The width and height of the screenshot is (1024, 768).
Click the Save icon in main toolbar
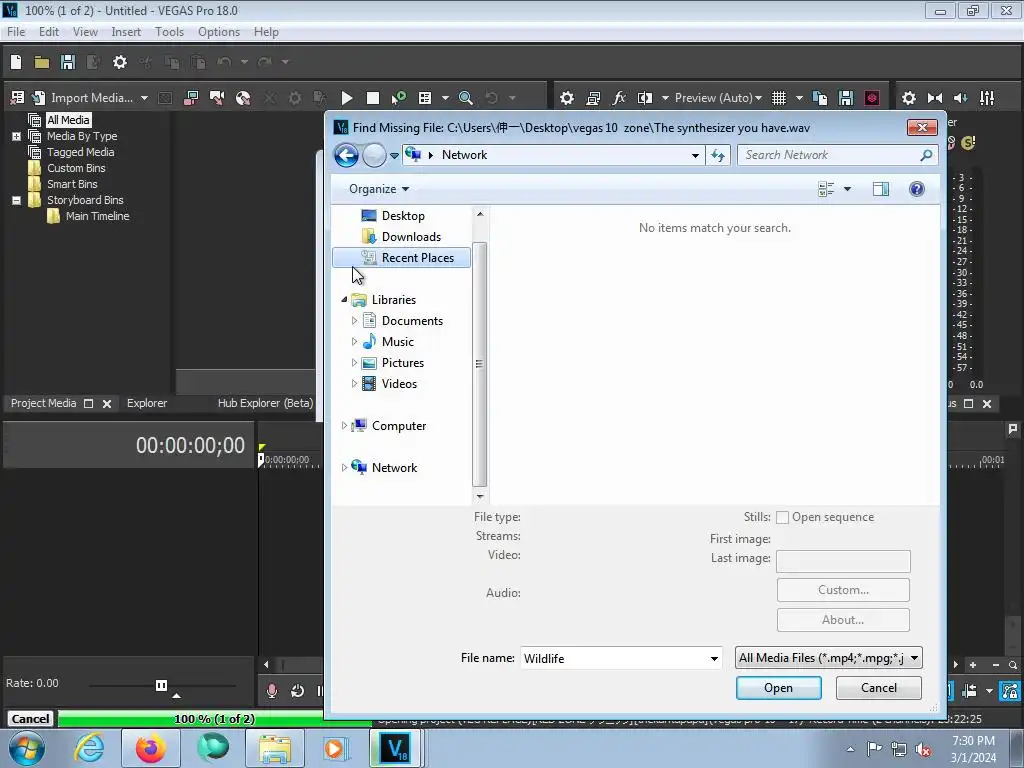(x=67, y=62)
